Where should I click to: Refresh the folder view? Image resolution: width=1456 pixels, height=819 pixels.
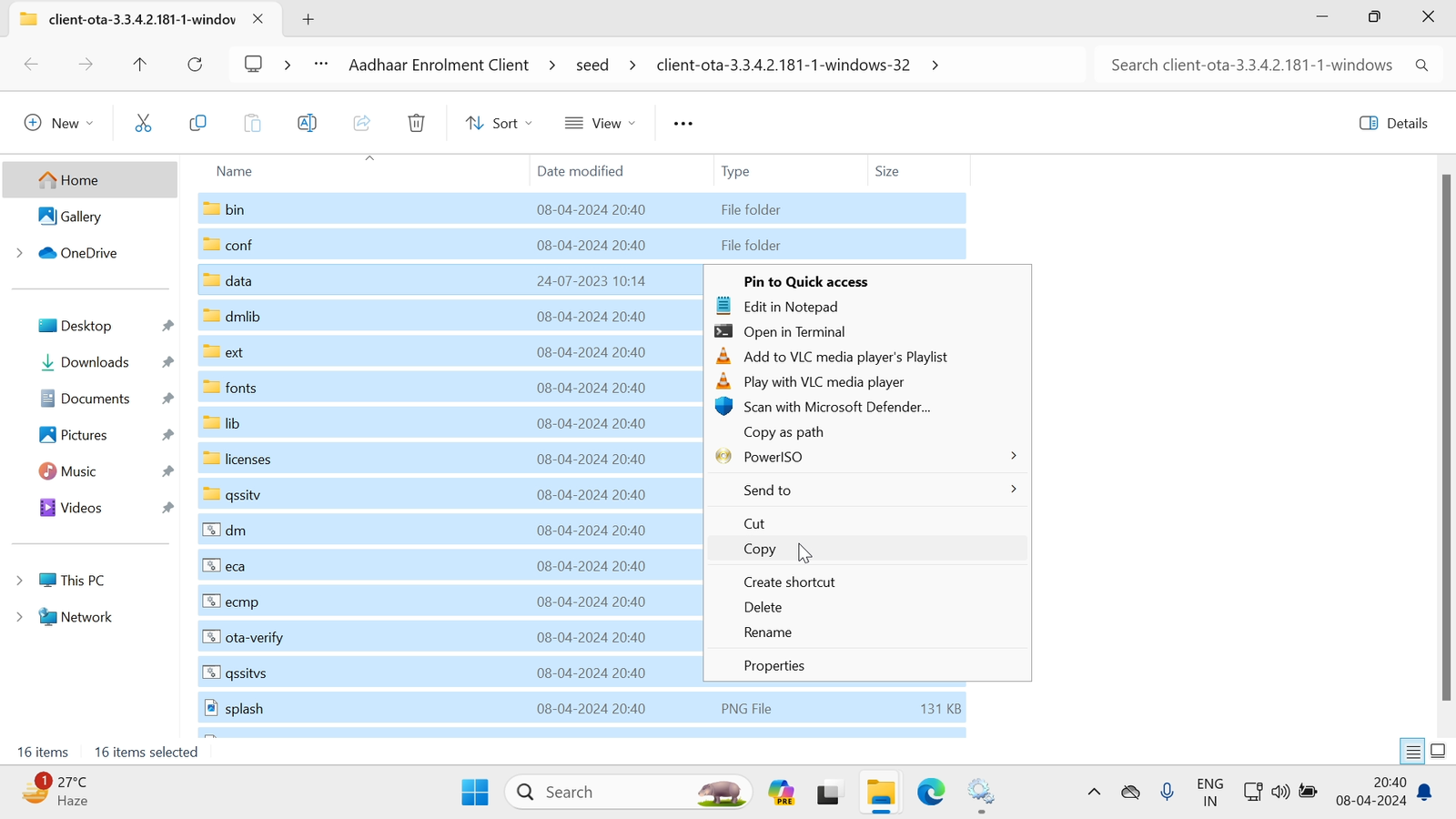click(x=195, y=65)
